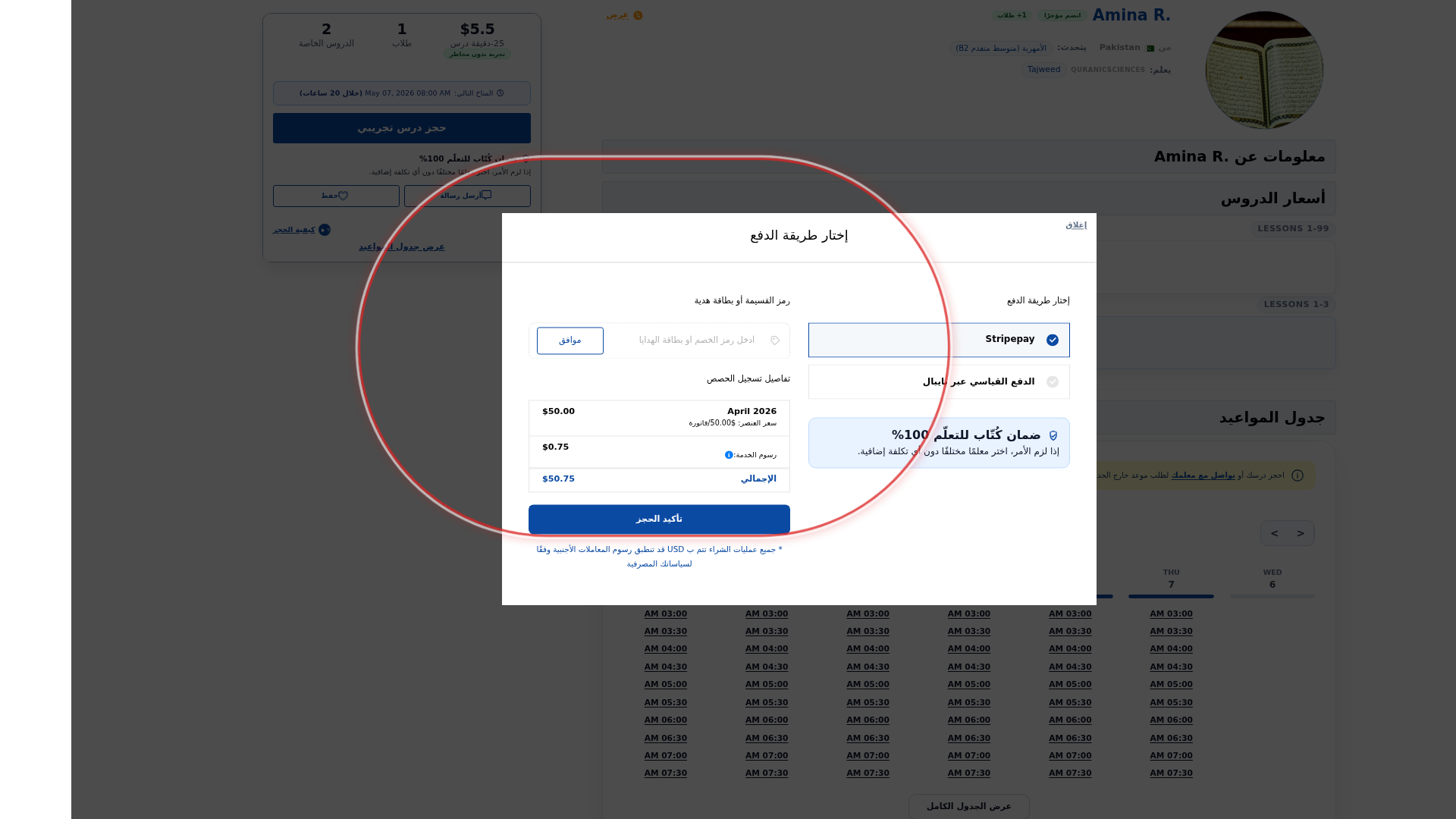Screen dimensions: 1456x819
Task: Click the LESSONS 1-3 price tier label
Action: [1296, 305]
